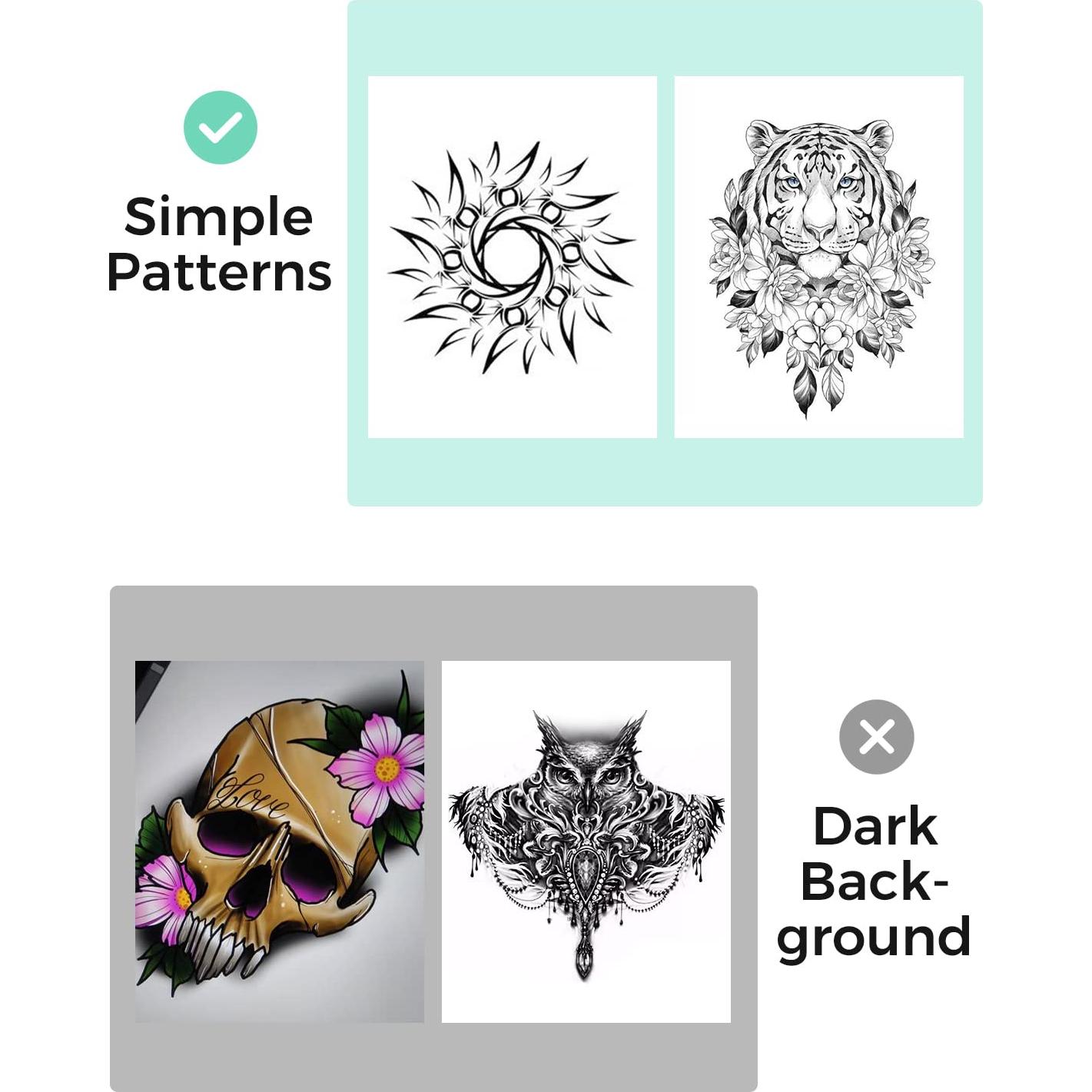This screenshot has height=1092, width=1092.
Task: Click the "Simple" heading word
Action: (x=218, y=219)
